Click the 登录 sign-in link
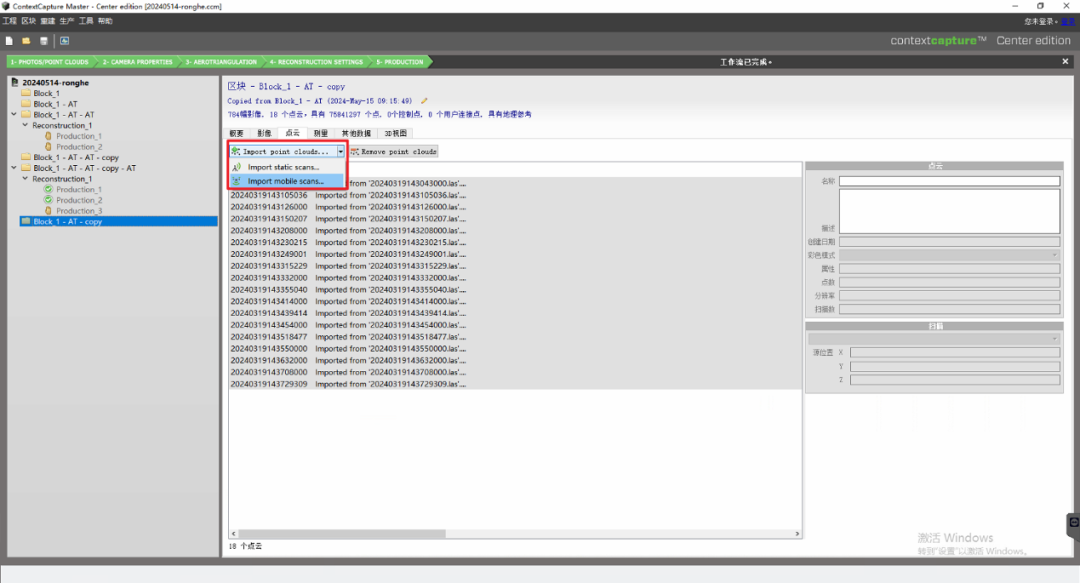This screenshot has width=1080, height=583. pyautogui.click(x=1068, y=22)
